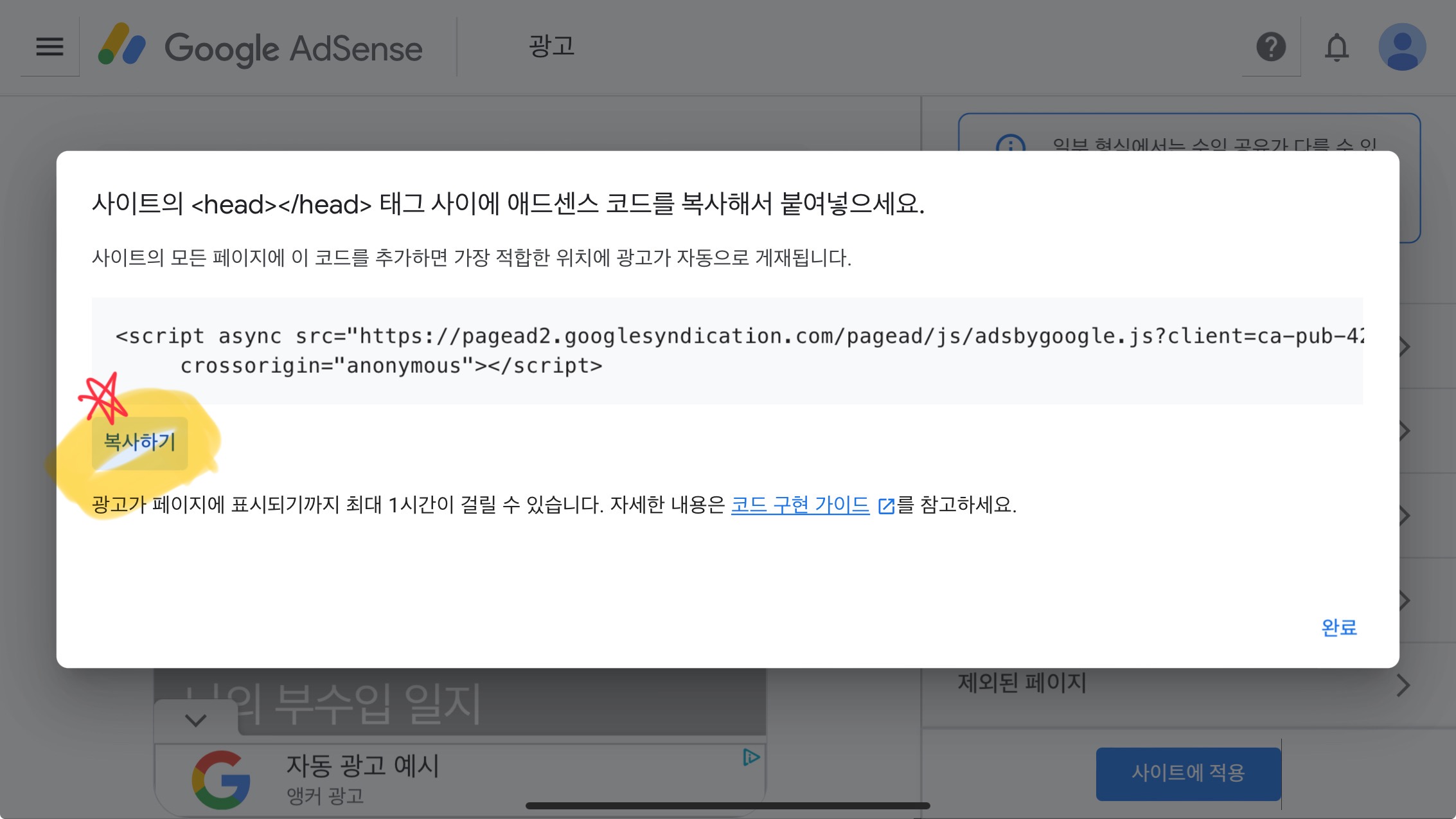Open the hamburger main menu

click(x=49, y=46)
